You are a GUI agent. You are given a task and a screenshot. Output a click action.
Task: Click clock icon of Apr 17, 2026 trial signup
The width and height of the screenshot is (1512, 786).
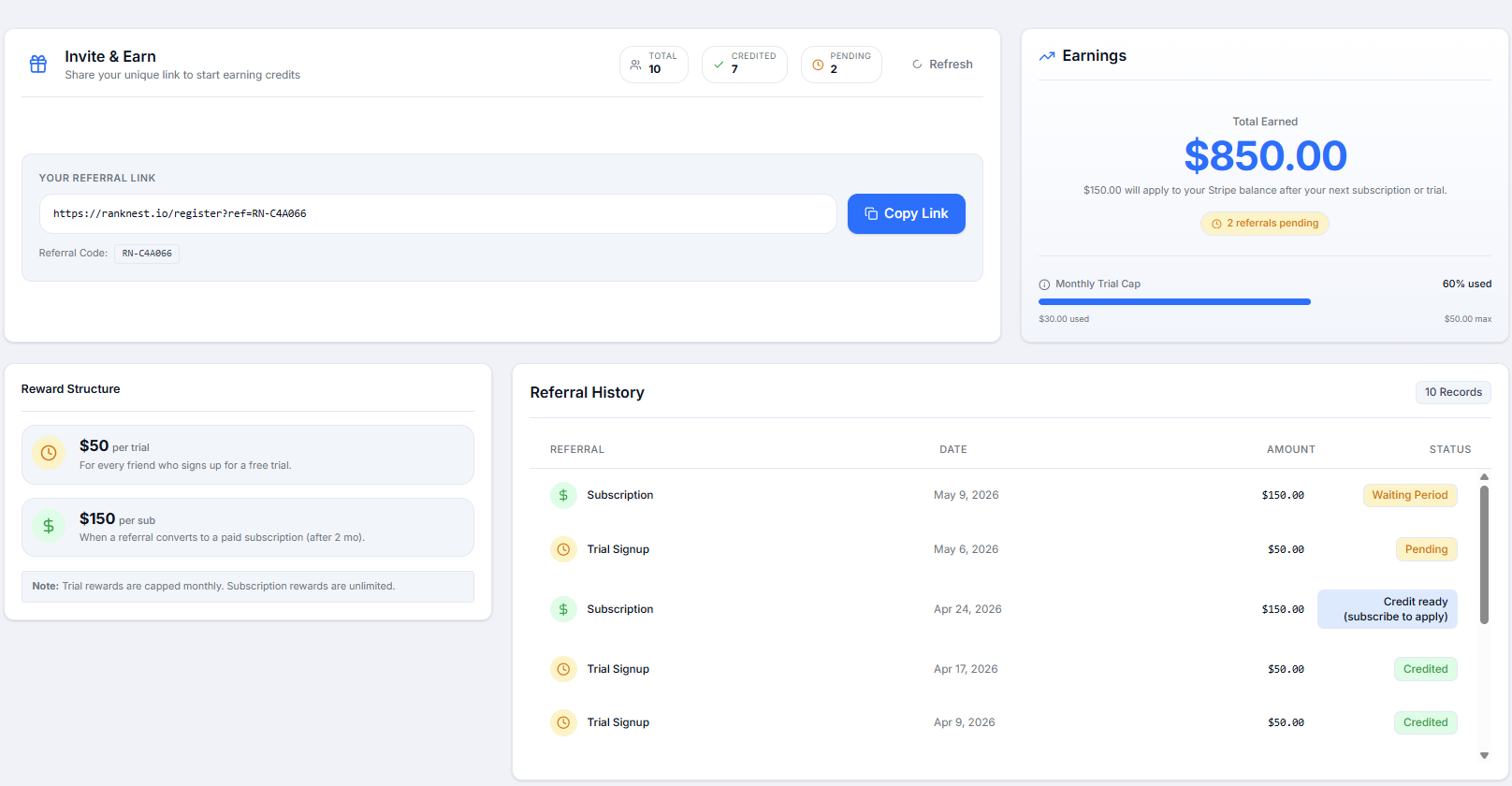(x=563, y=669)
